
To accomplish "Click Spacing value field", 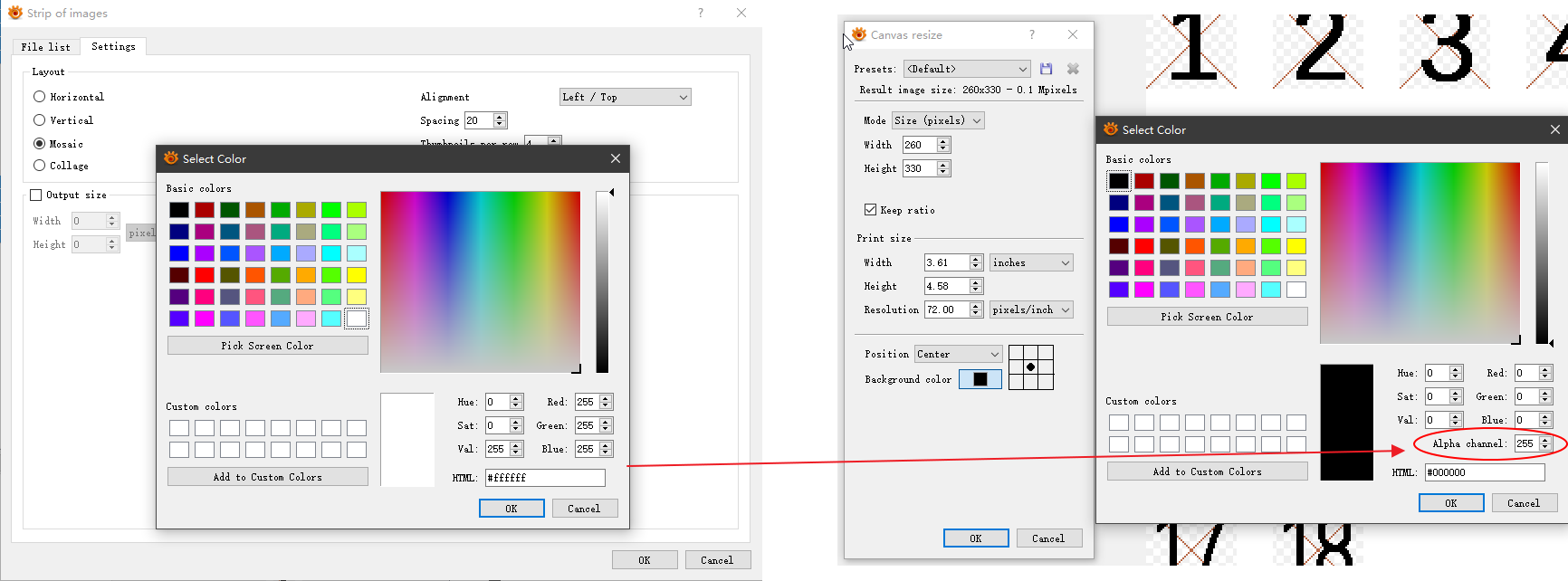I will point(478,120).
